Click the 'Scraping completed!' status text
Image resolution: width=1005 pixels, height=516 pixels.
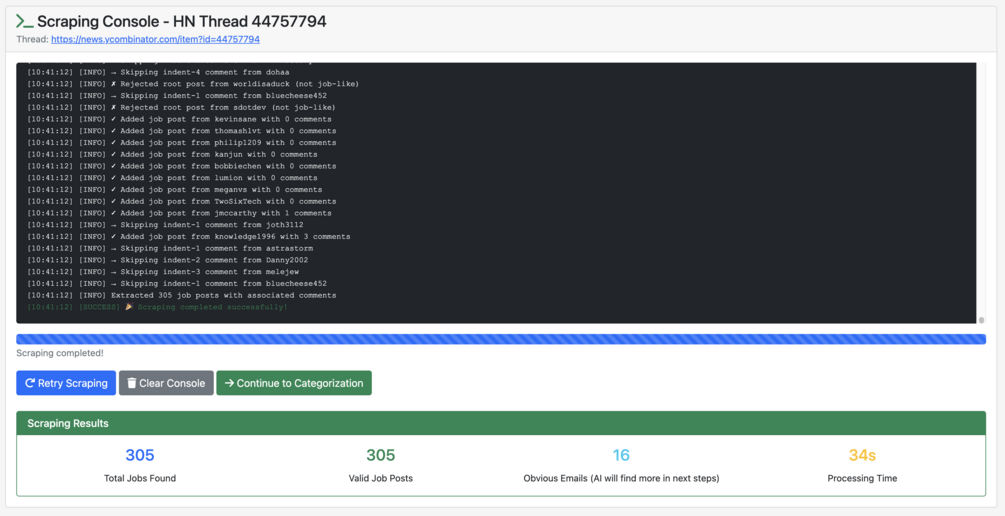pyautogui.click(x=60, y=353)
